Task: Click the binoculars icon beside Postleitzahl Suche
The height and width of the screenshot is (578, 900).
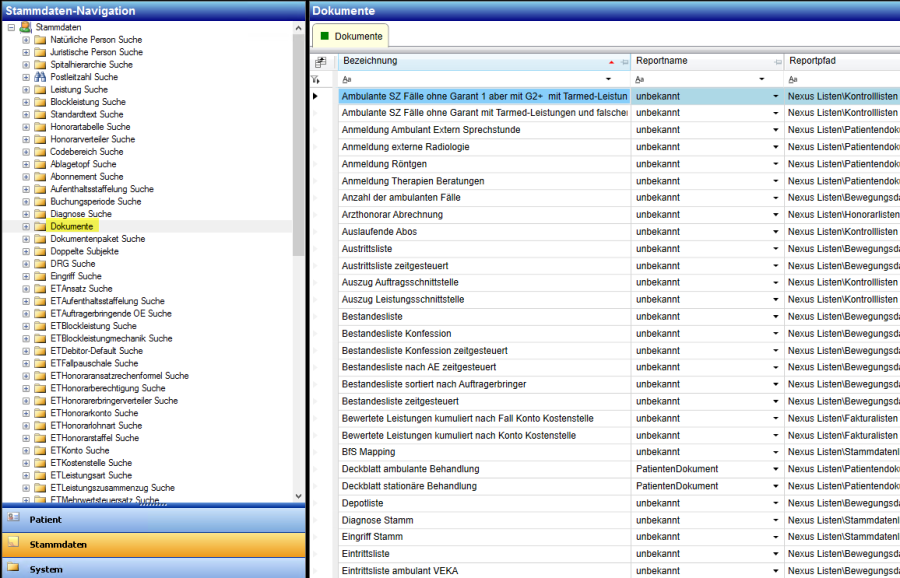Action: click(40, 77)
